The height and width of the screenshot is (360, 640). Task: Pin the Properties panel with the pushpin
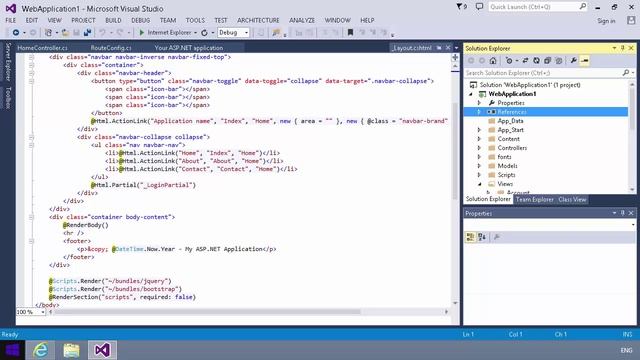[623, 213]
